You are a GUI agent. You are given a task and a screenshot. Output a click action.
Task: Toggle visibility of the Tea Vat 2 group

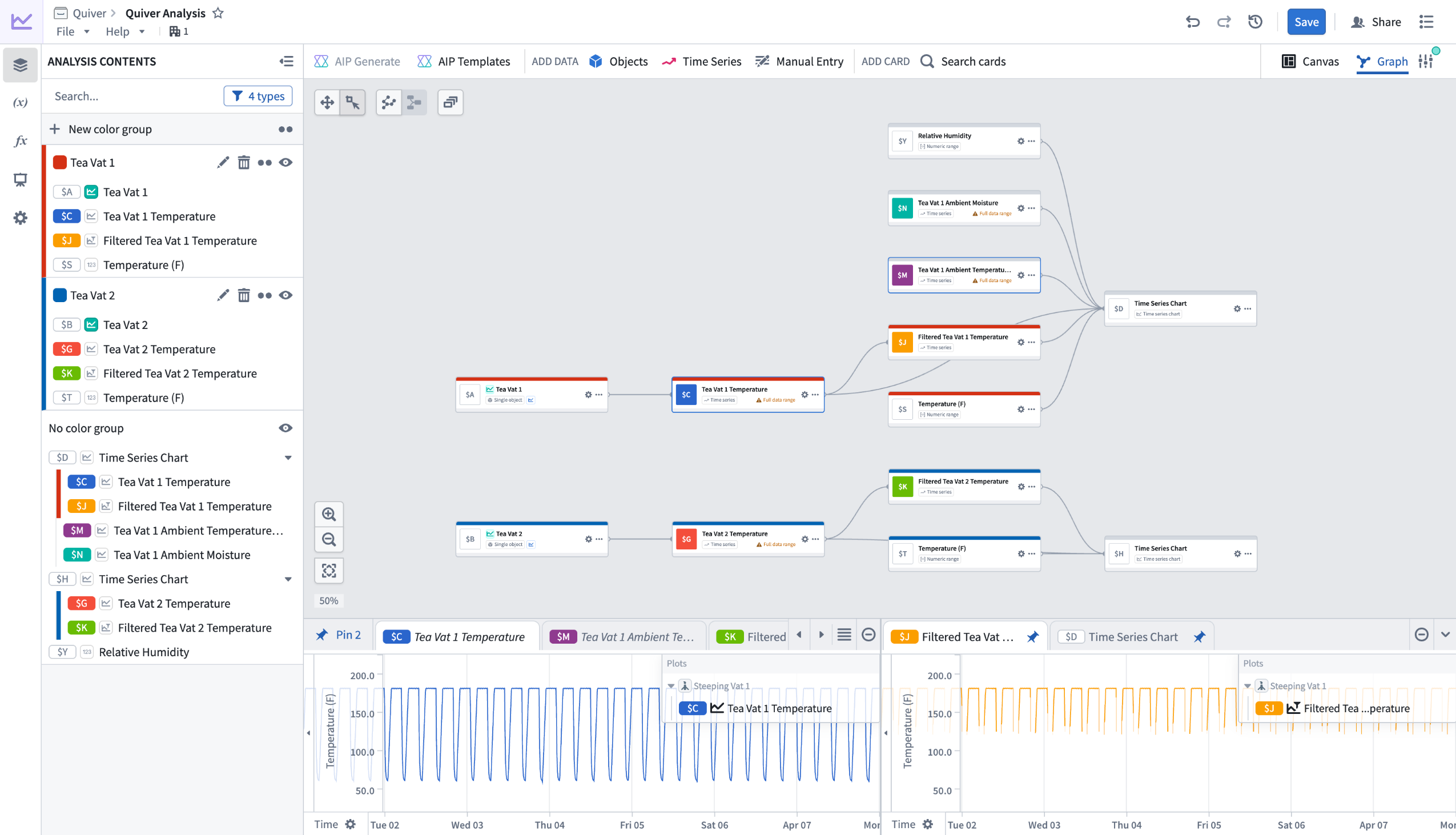point(286,295)
